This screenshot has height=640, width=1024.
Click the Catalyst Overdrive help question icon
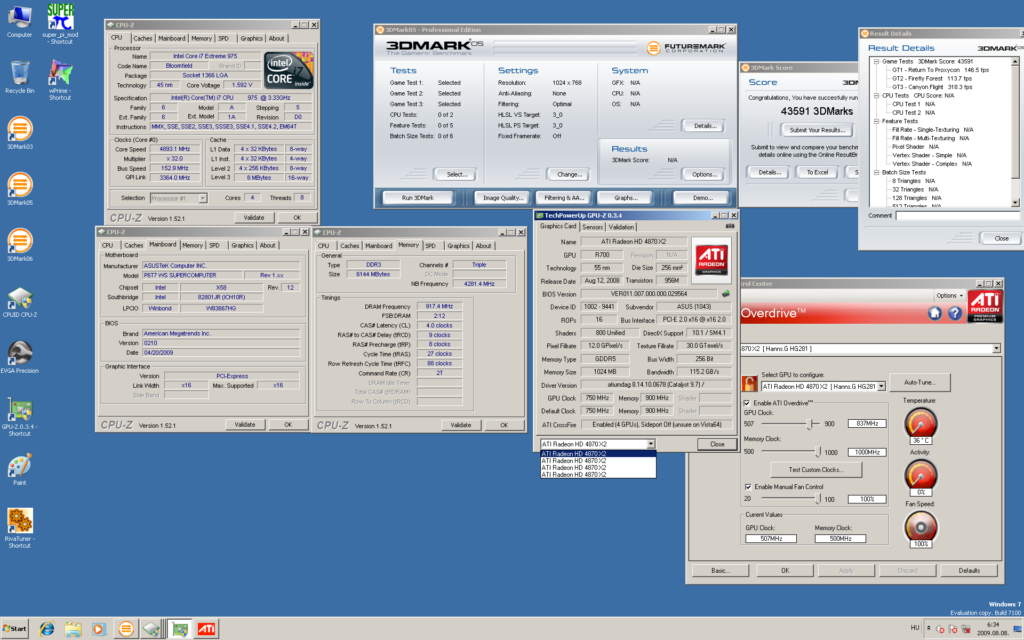pos(955,313)
